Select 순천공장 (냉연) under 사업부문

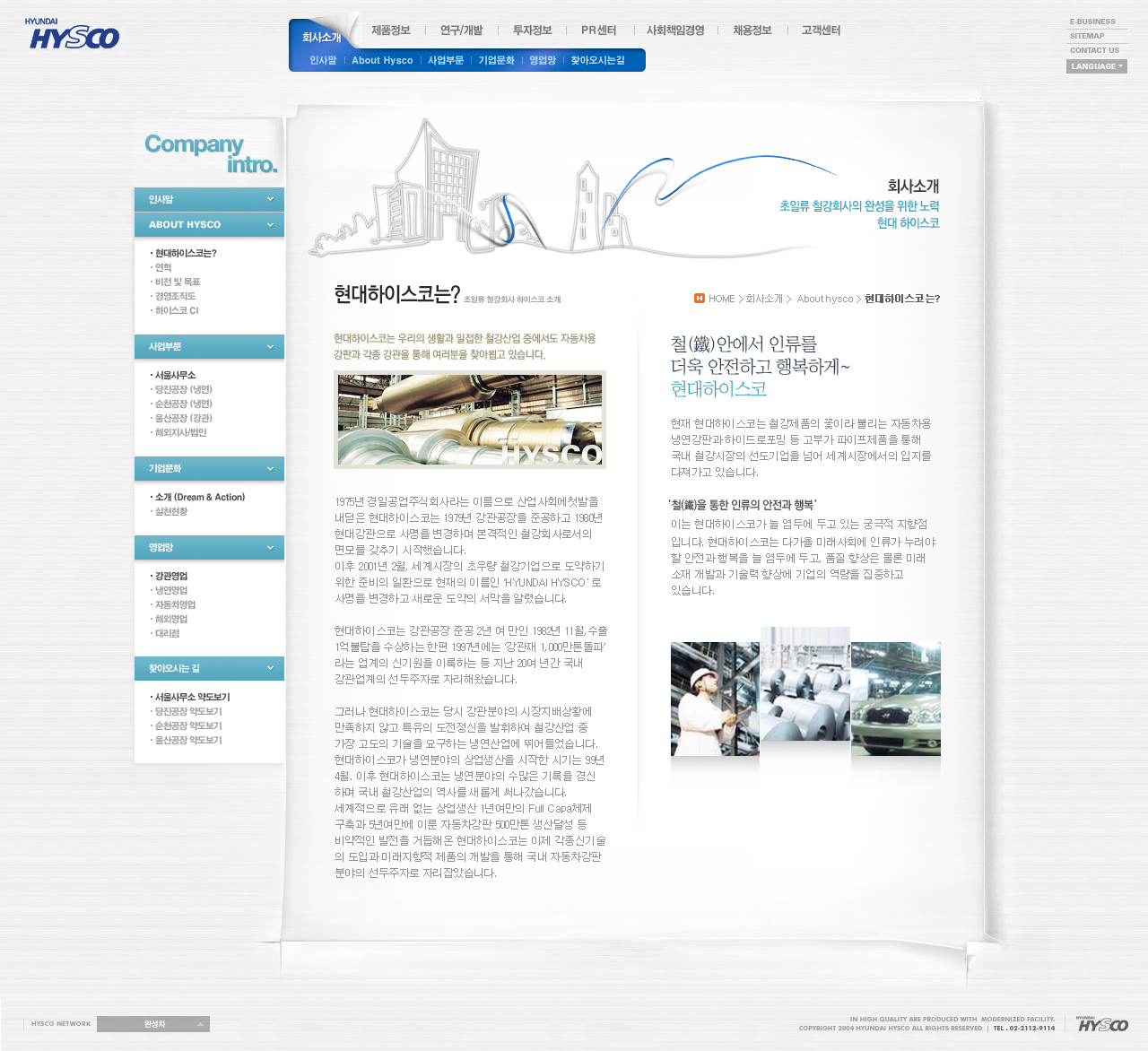coord(183,404)
